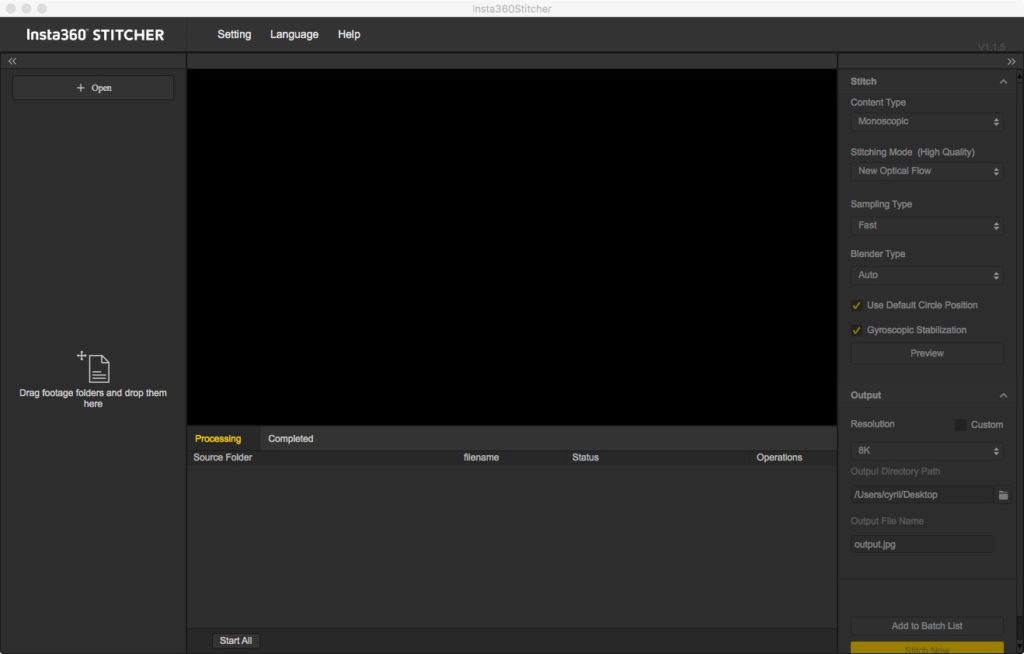1024x654 pixels.
Task: Click the drag footage file icon
Action: 93,367
